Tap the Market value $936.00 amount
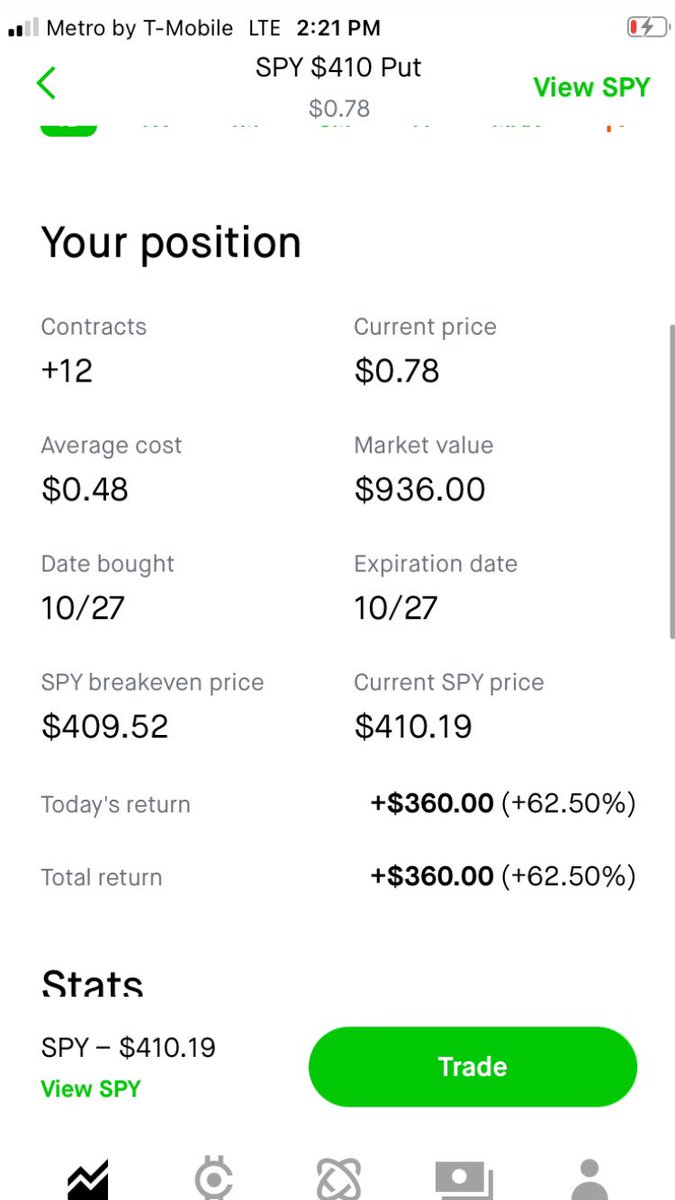This screenshot has height=1200, width=675. tap(420, 489)
